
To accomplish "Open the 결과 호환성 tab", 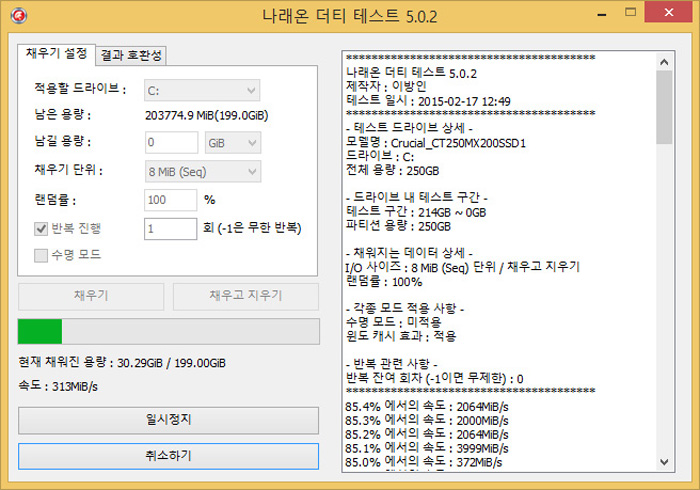I will 133,54.
